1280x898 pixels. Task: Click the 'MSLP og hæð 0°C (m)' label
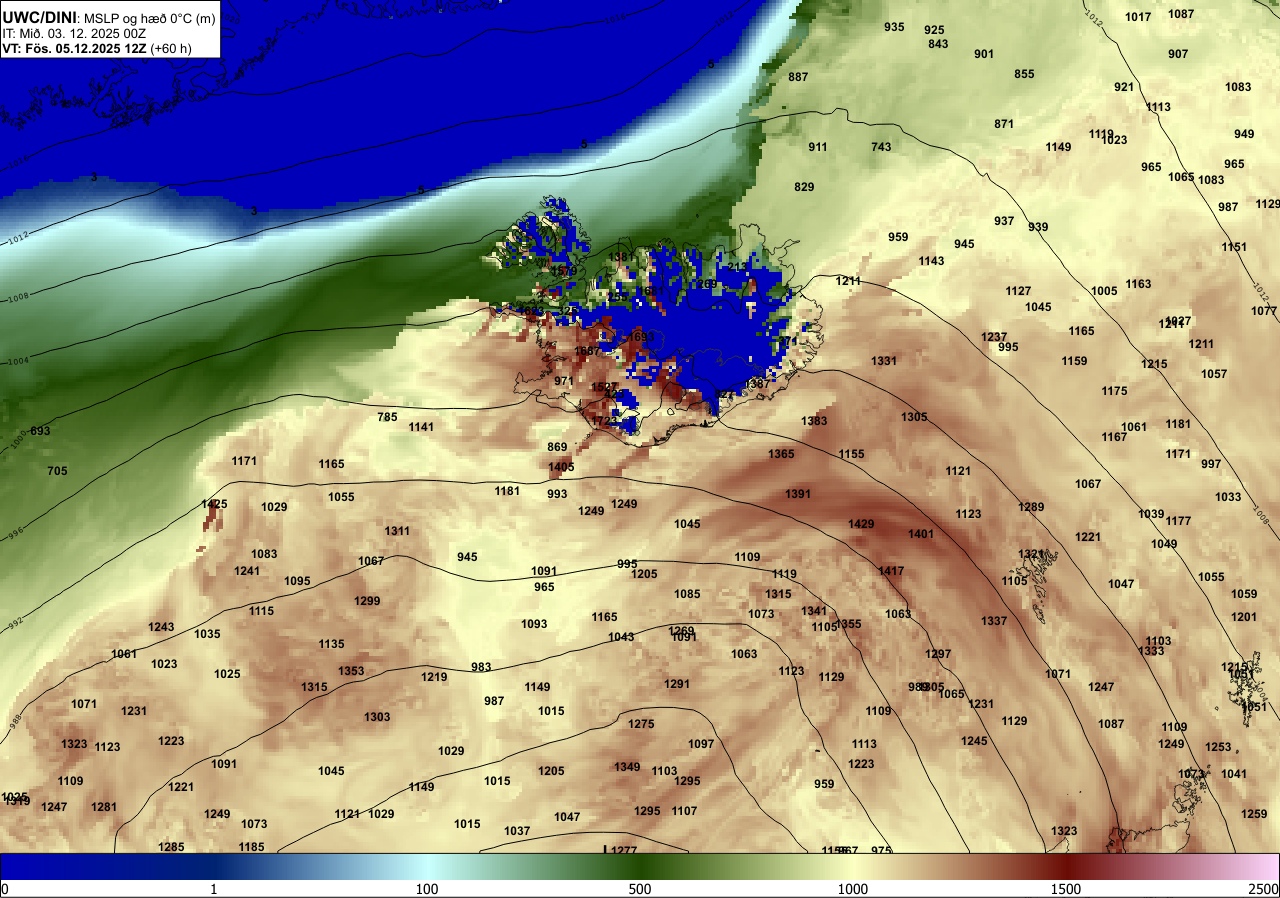148,18
